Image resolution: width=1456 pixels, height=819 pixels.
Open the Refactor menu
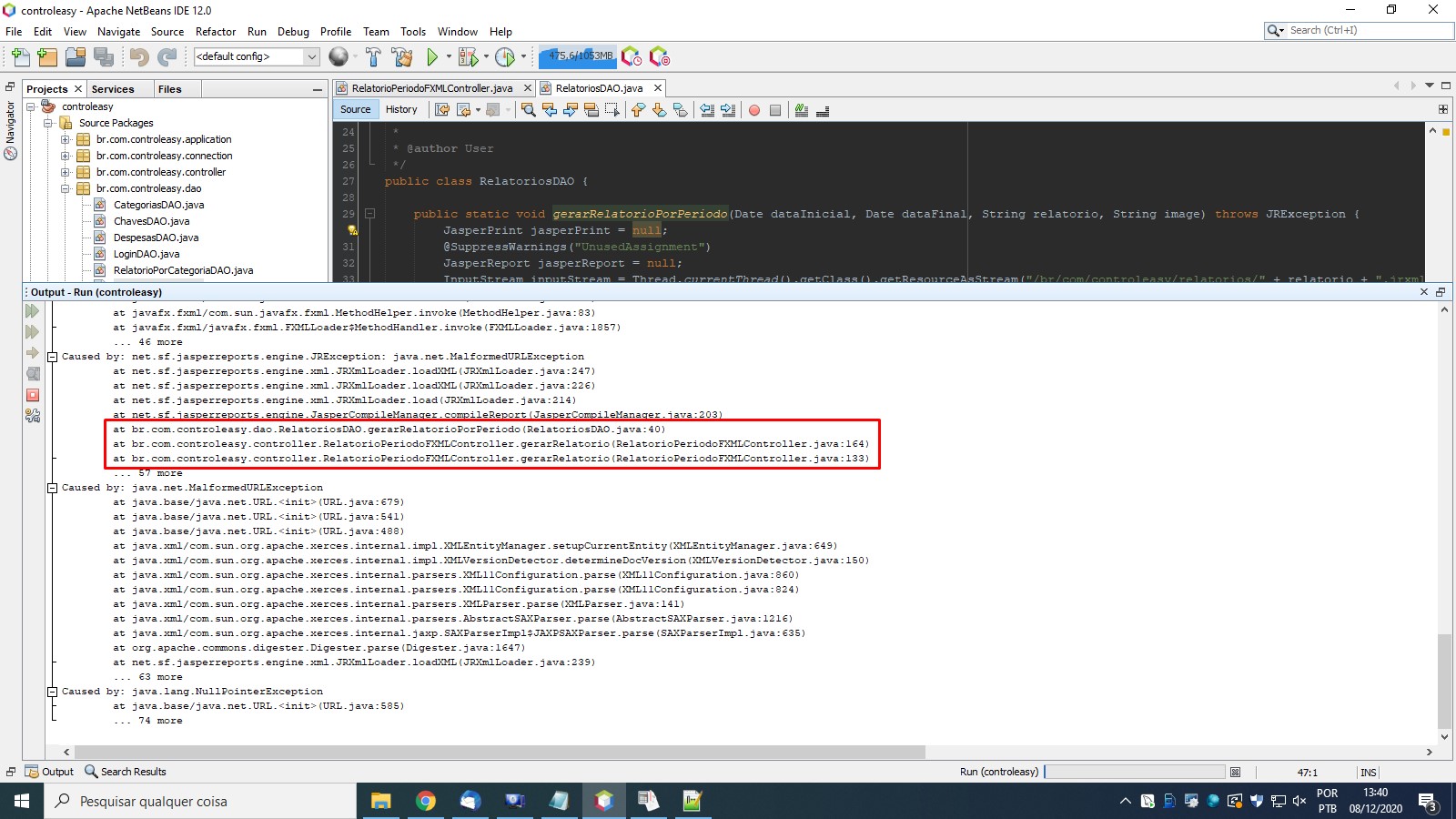click(x=216, y=31)
